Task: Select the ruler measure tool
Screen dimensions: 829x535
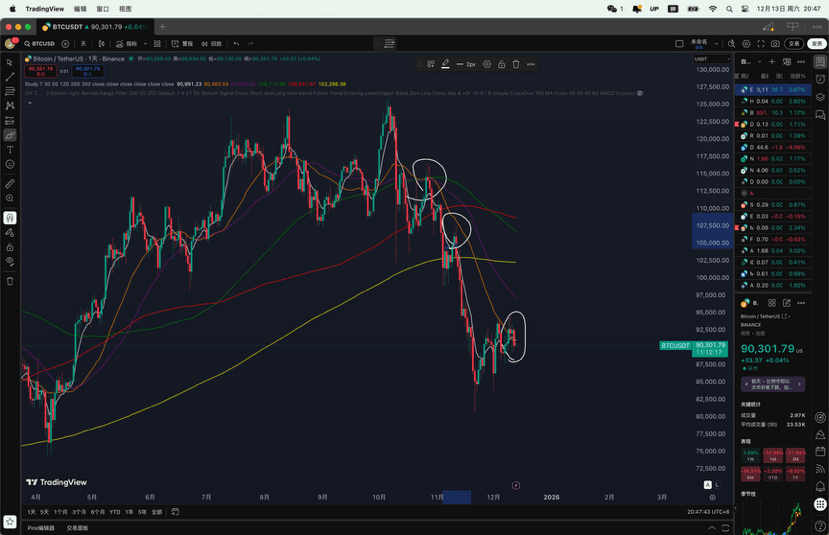Action: click(10, 183)
